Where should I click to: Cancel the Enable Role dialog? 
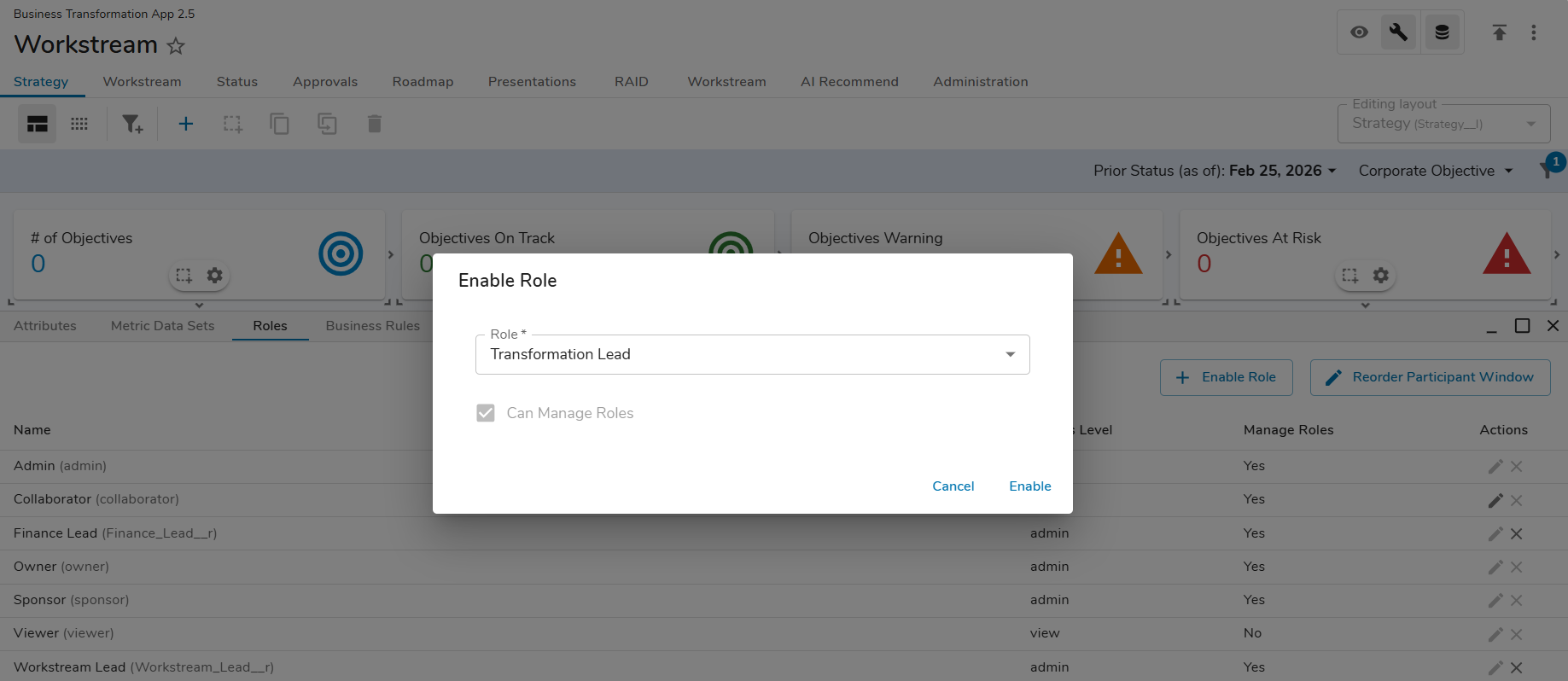(x=953, y=486)
